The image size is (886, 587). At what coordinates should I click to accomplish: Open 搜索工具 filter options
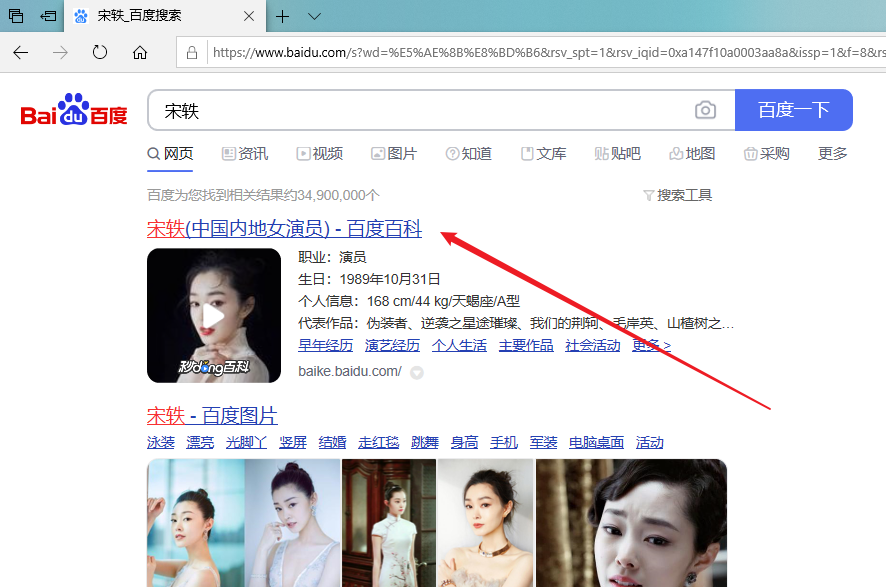tap(678, 195)
